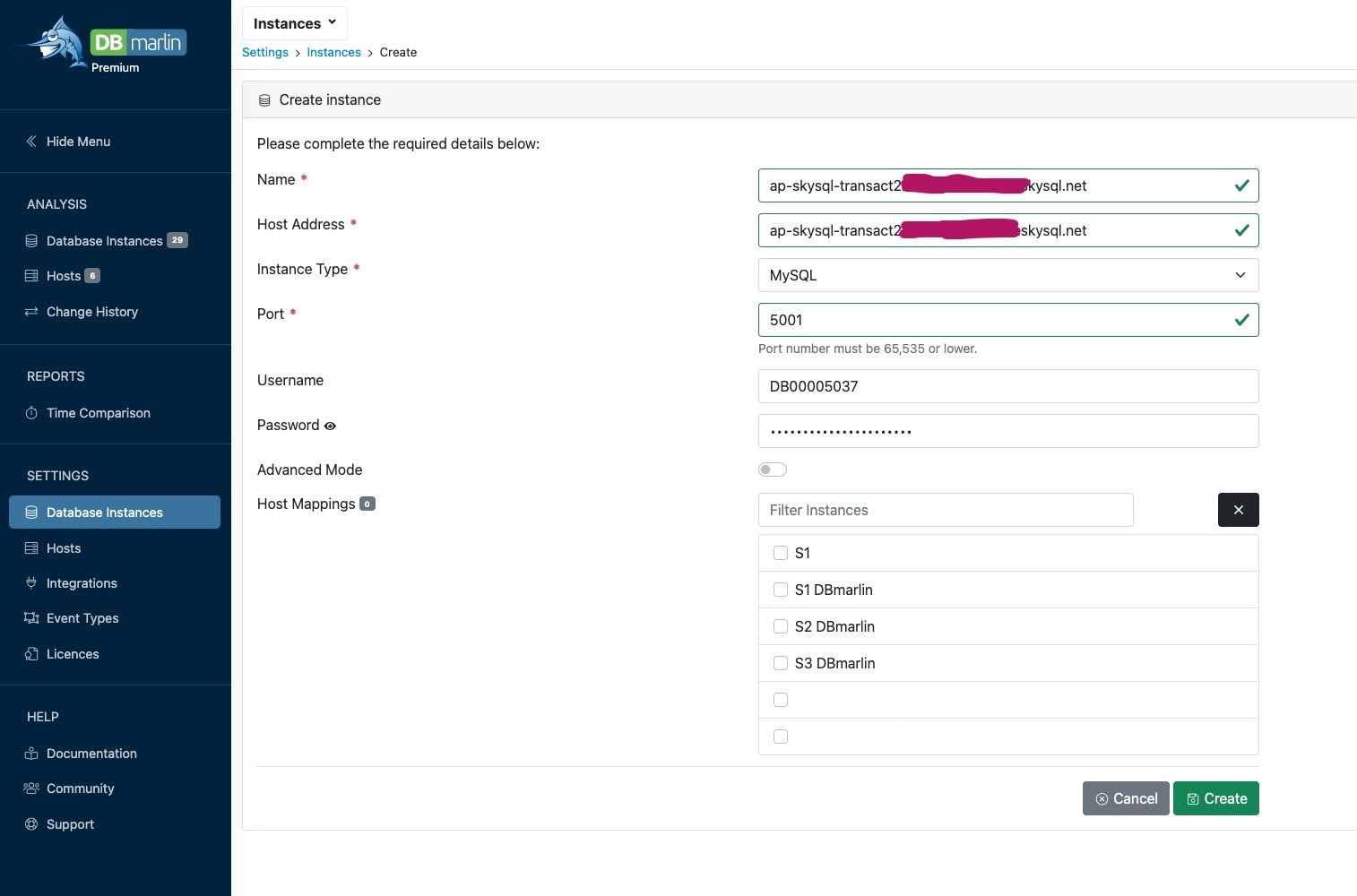Click the Documentation icon
The image size is (1357, 896).
[31, 754]
